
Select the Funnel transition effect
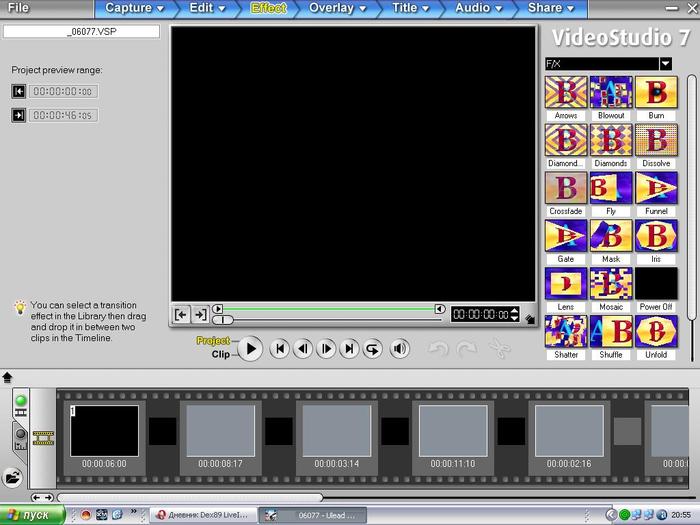point(656,188)
